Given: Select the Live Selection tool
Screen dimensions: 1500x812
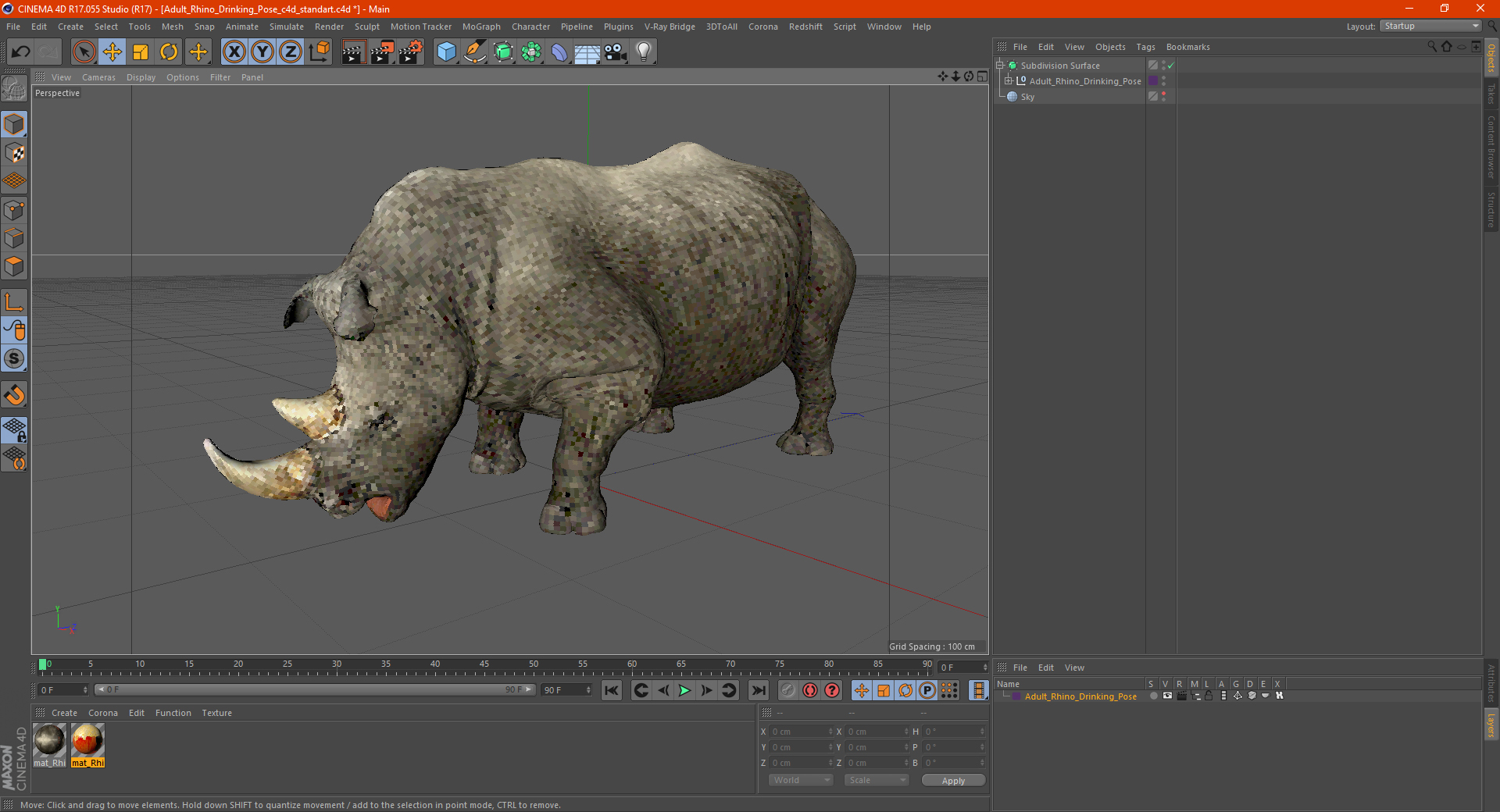Looking at the screenshot, I should pos(84,52).
